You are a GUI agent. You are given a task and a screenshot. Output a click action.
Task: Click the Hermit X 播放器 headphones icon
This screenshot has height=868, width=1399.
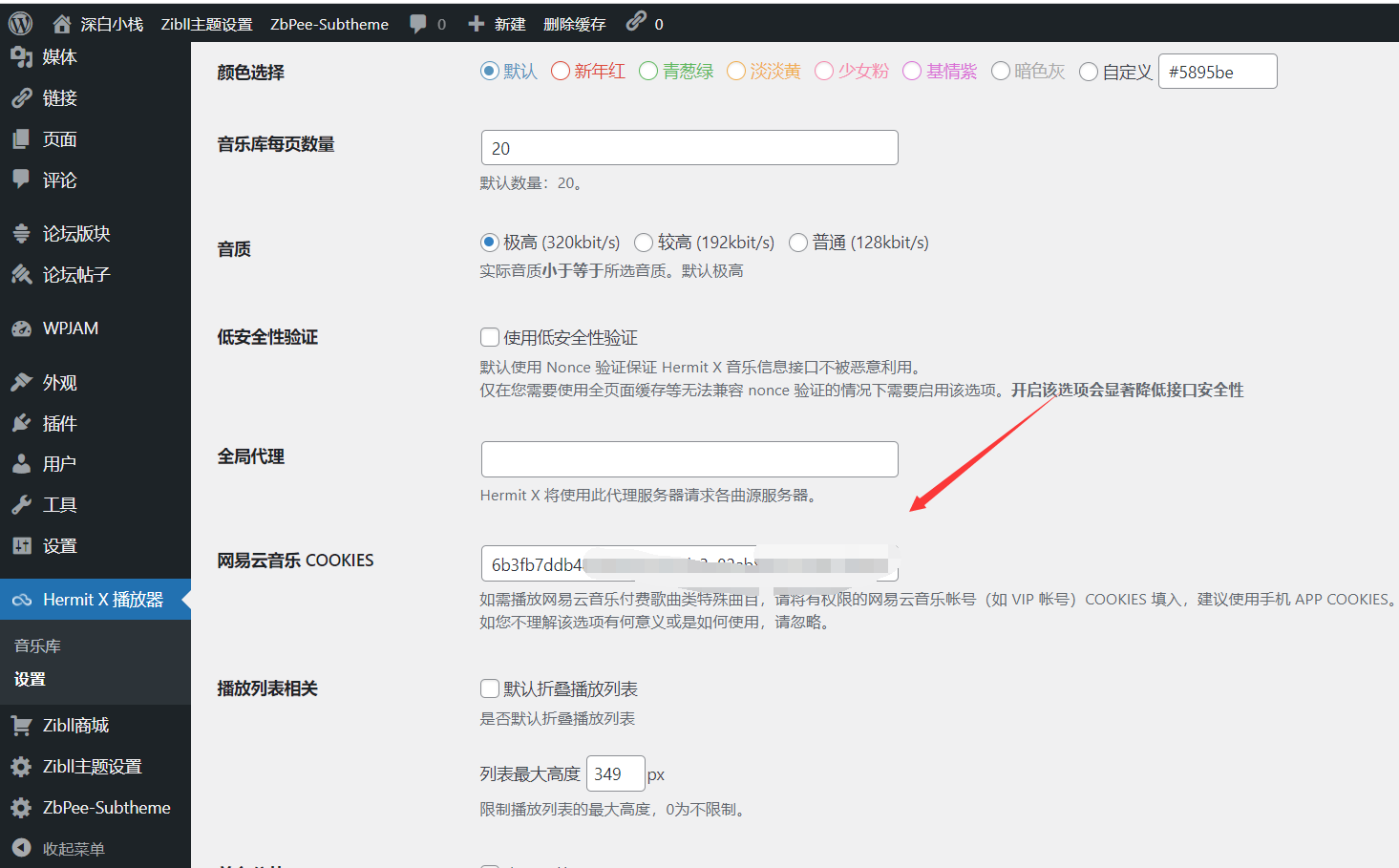(x=19, y=599)
